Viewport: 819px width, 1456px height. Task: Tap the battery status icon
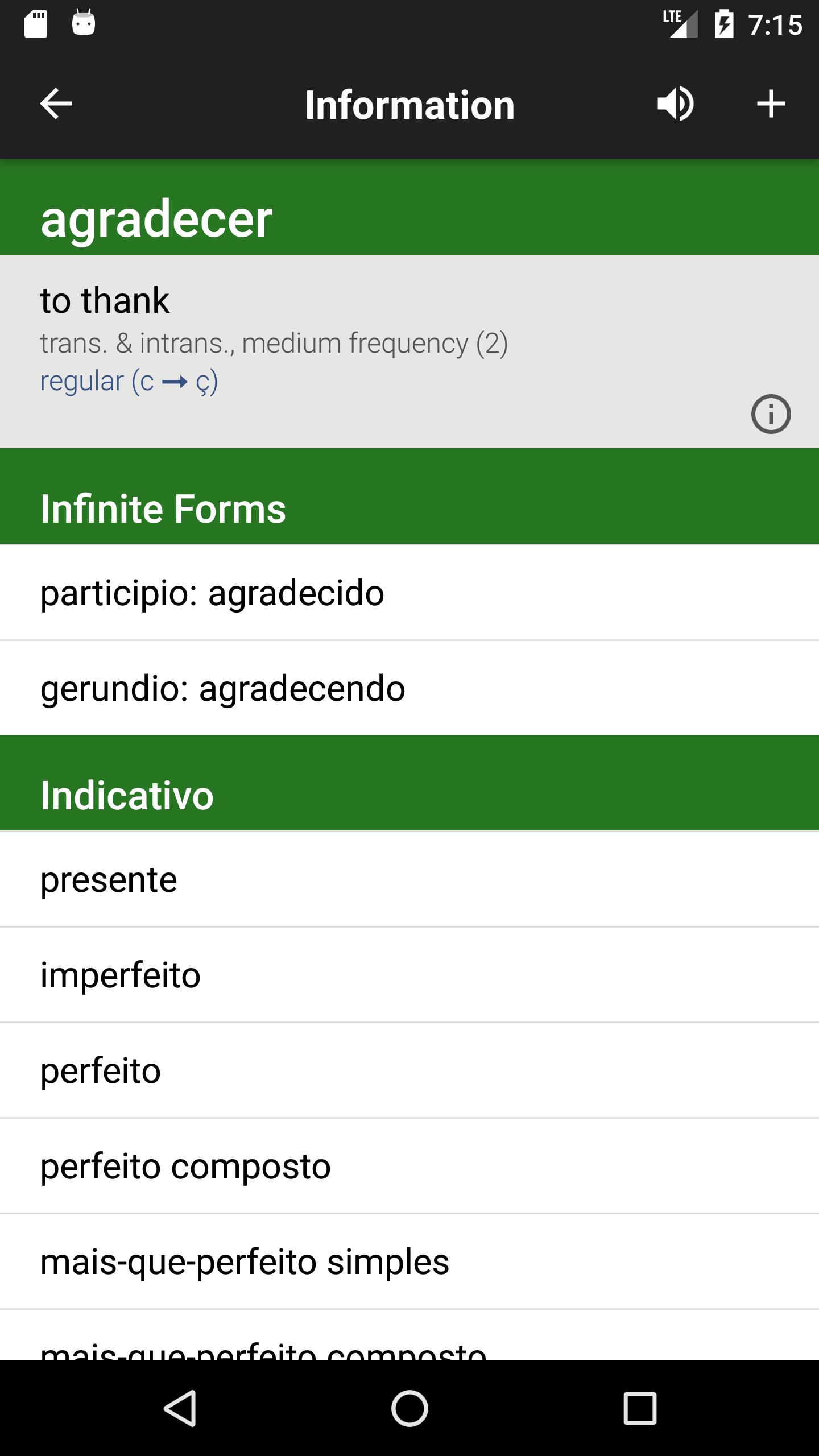tap(724, 24)
